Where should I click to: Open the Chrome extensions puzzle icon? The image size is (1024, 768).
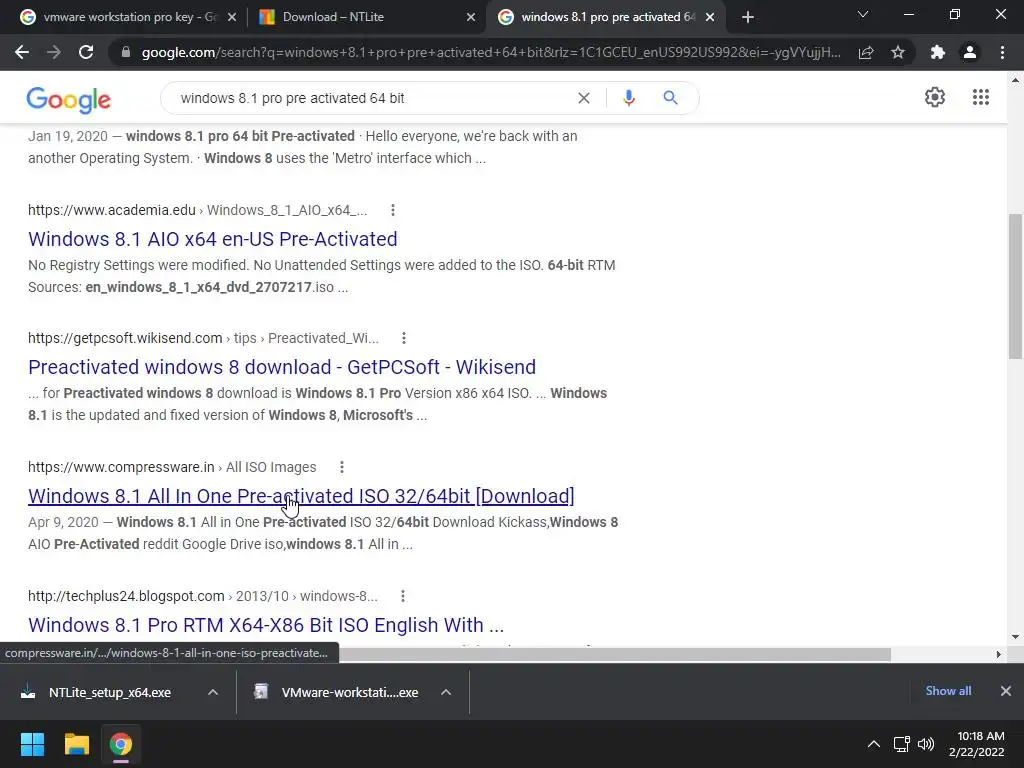(x=938, y=52)
